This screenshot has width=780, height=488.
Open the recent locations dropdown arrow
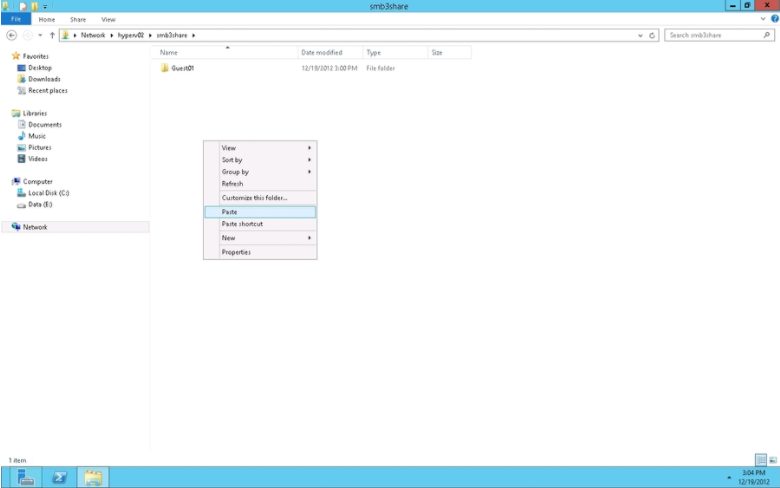[x=40, y=35]
